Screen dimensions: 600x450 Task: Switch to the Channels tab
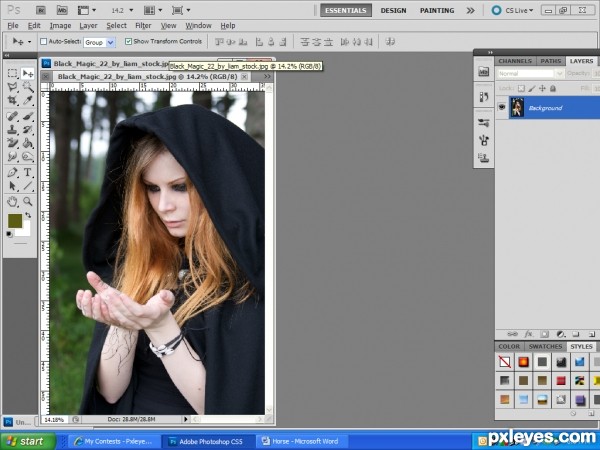pyautogui.click(x=515, y=61)
